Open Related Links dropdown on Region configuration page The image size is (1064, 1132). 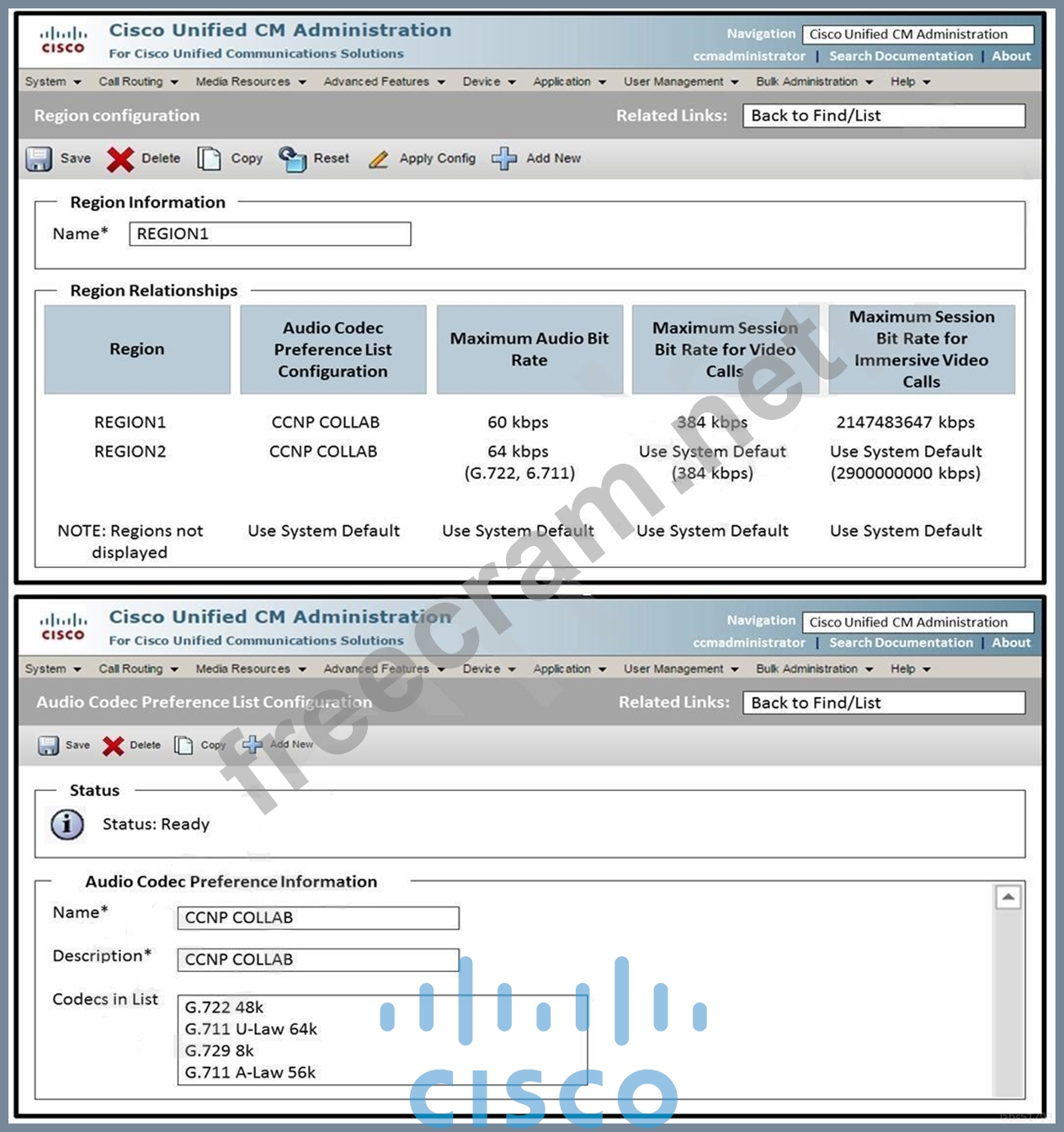883,116
